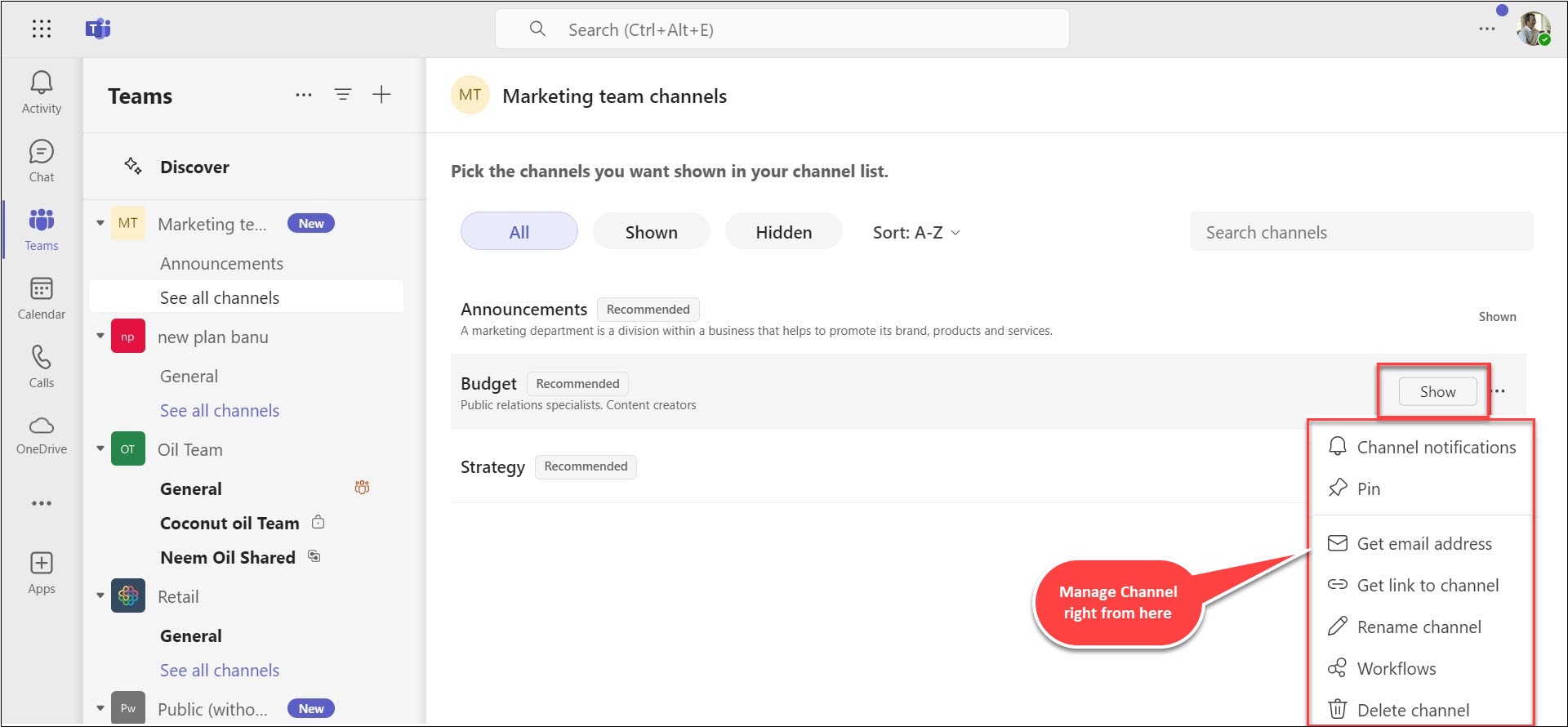Viewport: 1568px width, 727px height.
Task: Collapse the Retail team section
Action: [100, 595]
